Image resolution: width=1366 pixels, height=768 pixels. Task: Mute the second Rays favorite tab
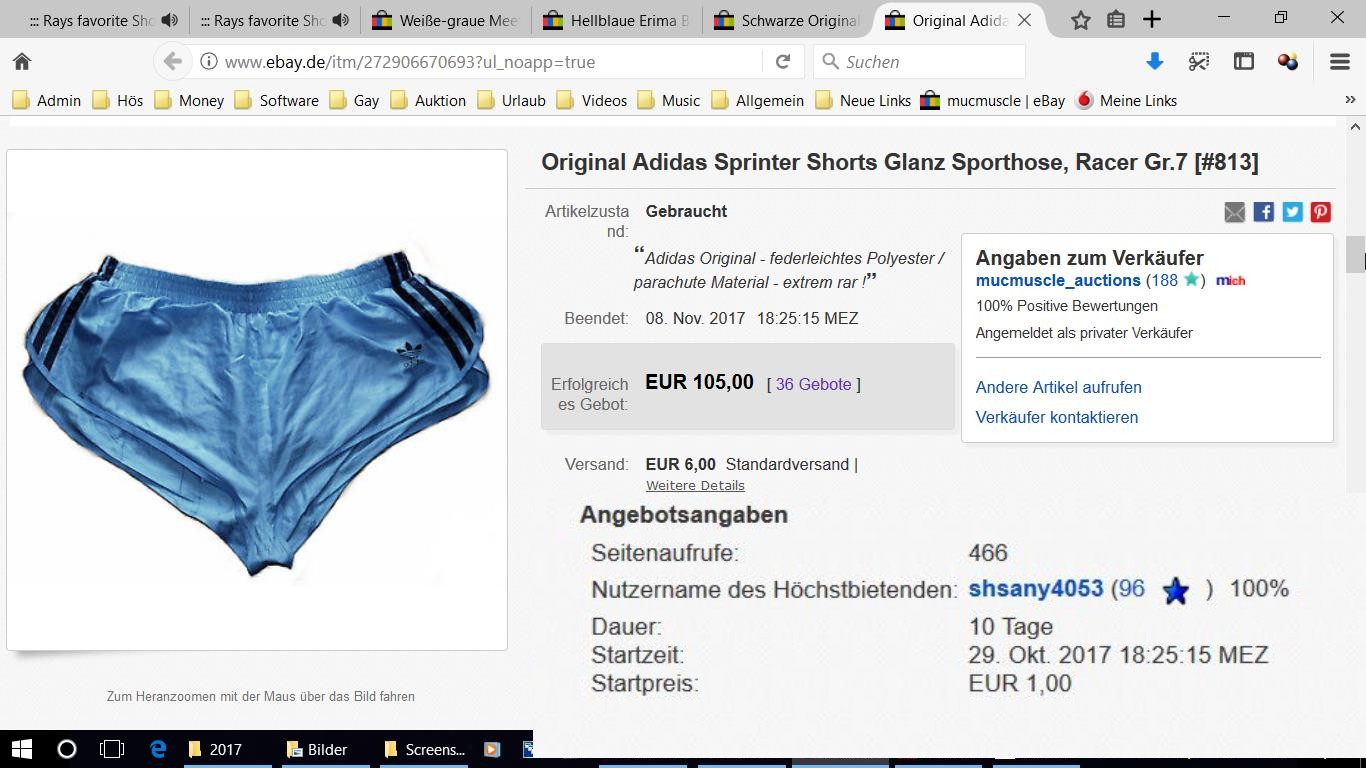coord(341,20)
